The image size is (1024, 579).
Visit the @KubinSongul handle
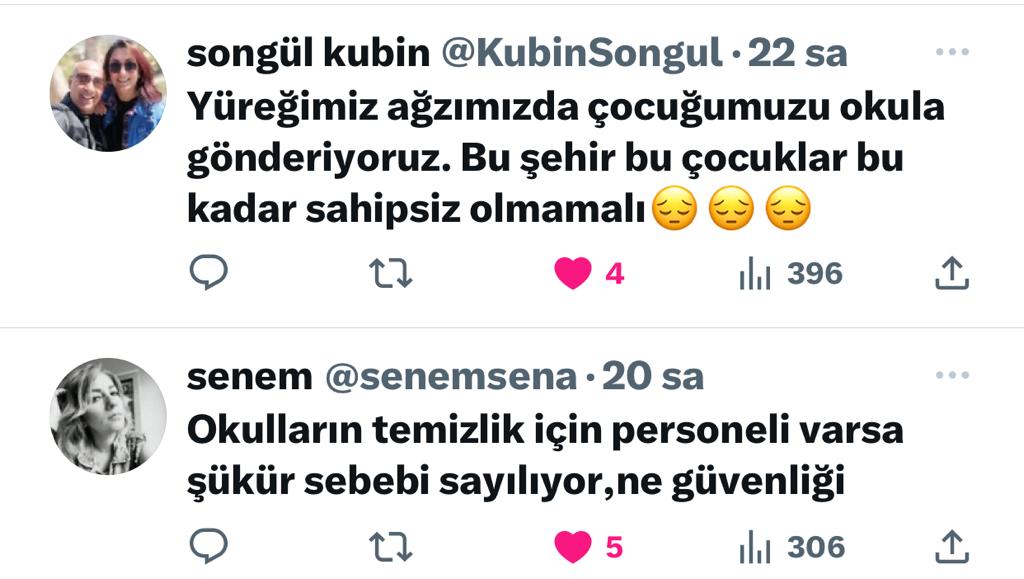point(582,53)
